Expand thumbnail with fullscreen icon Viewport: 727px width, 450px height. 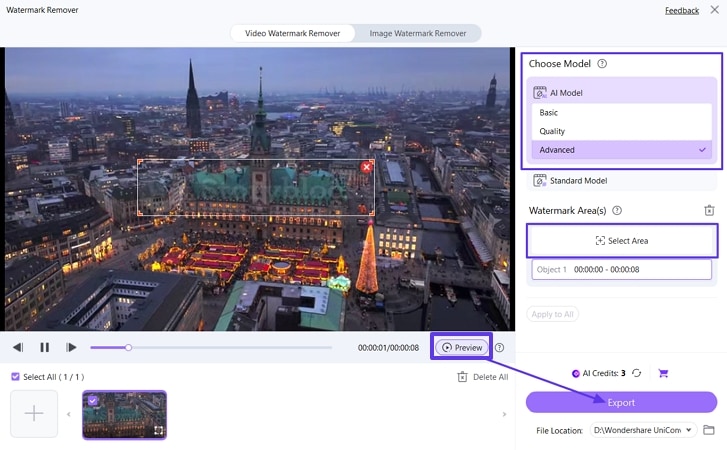[159, 431]
